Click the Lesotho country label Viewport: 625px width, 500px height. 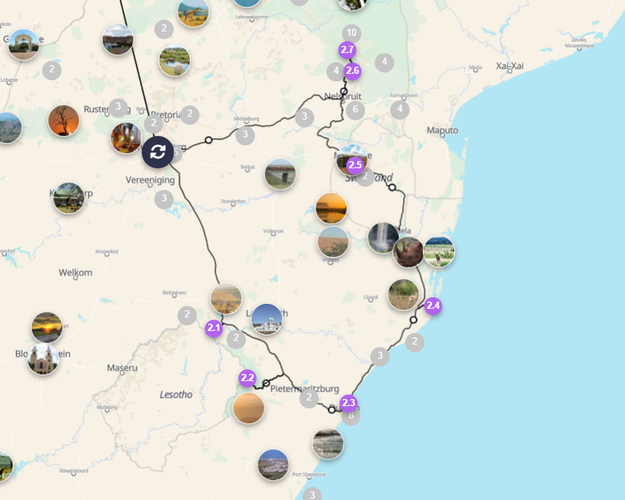[x=176, y=395]
